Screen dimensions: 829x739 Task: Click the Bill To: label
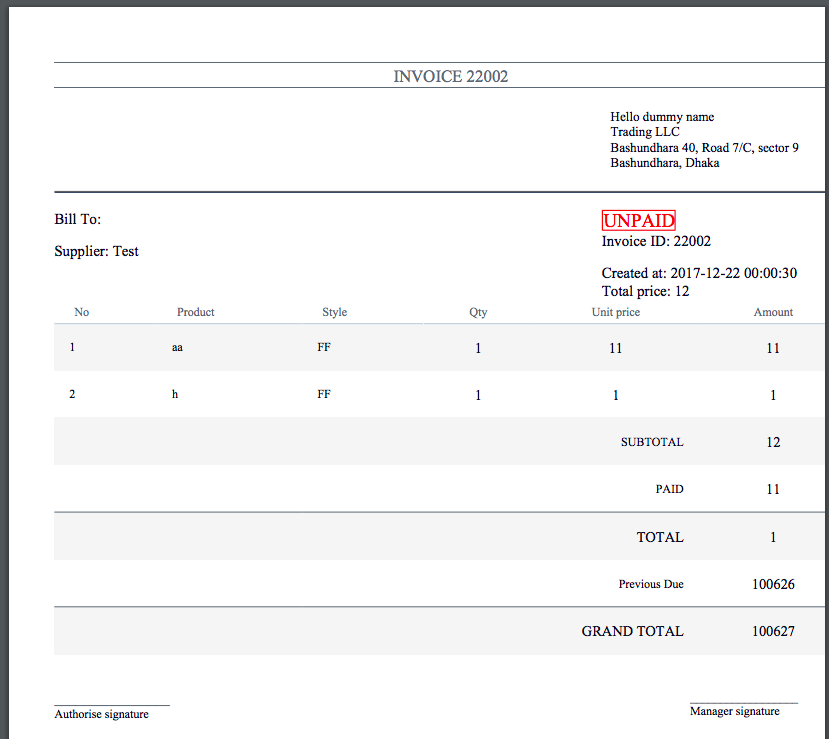[x=78, y=219]
